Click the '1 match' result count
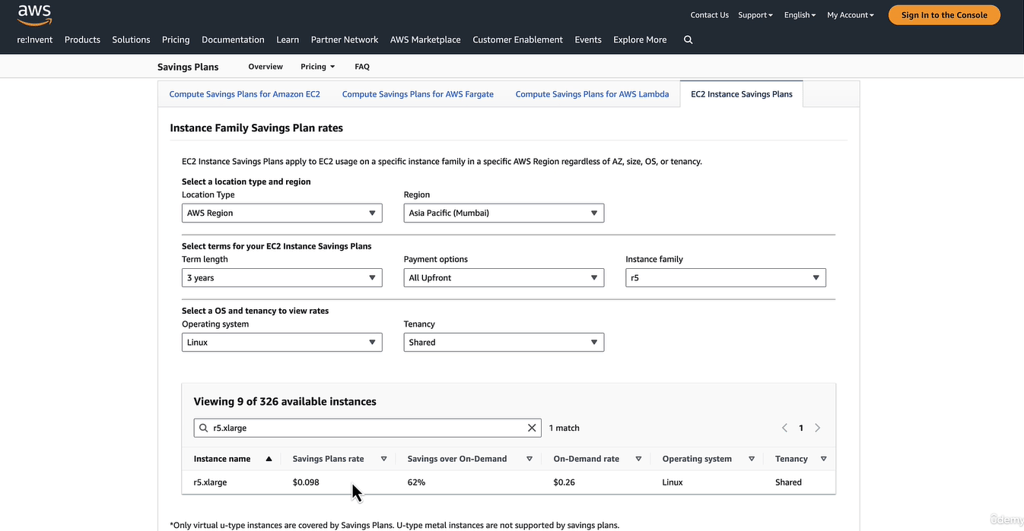This screenshot has height=531, width=1024. 564,428
